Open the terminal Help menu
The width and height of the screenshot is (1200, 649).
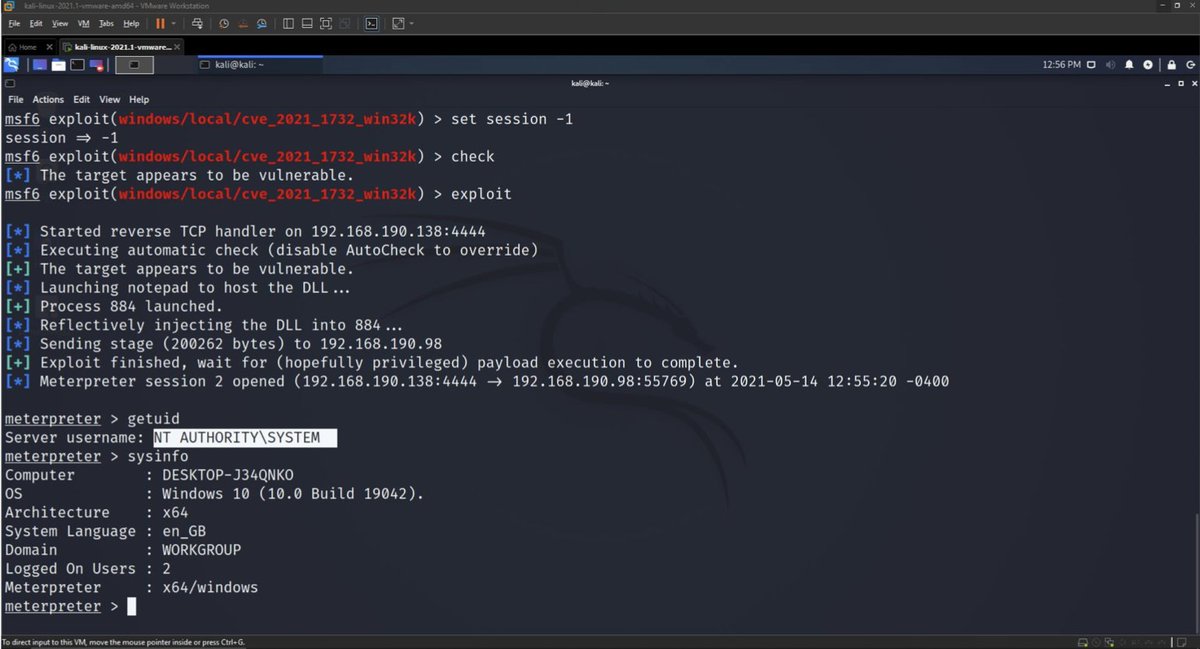point(140,100)
